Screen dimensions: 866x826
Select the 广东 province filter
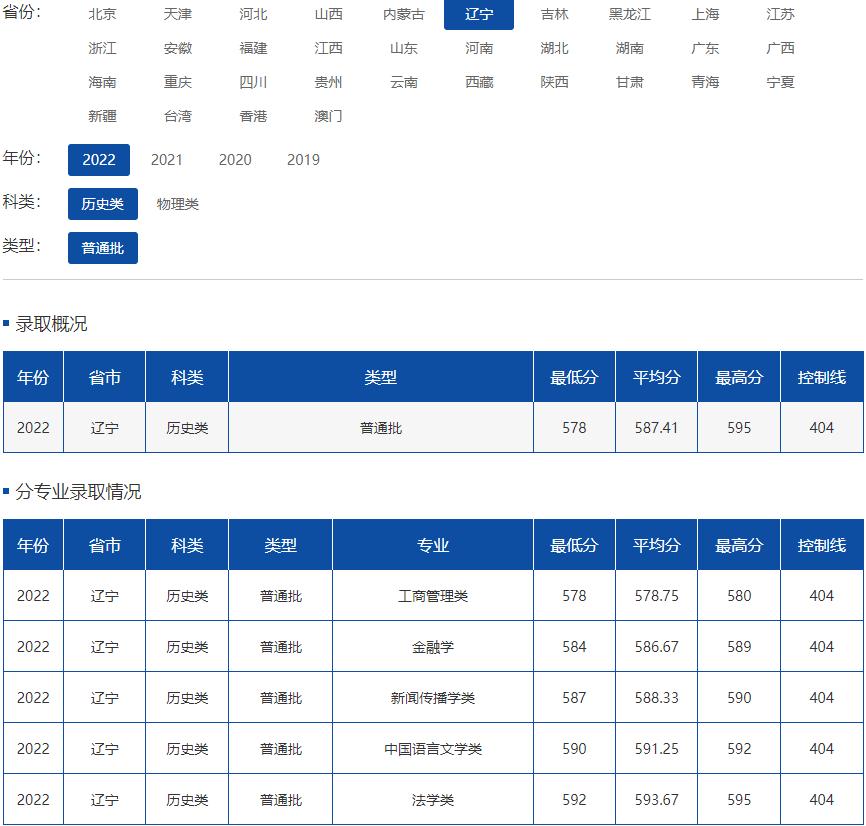(x=706, y=48)
